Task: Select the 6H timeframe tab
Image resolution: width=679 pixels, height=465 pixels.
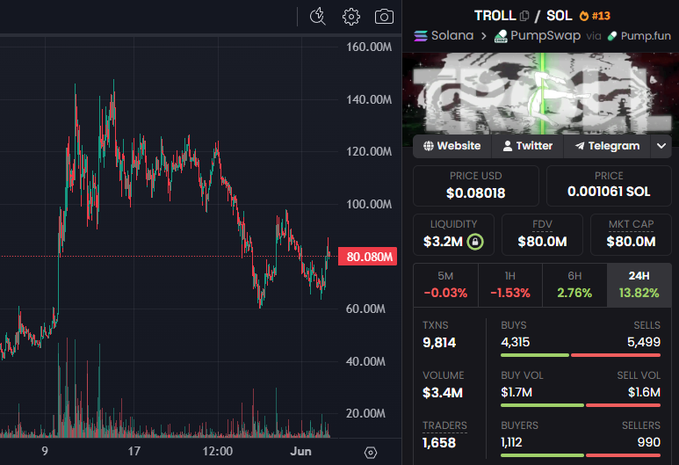Action: [x=575, y=285]
